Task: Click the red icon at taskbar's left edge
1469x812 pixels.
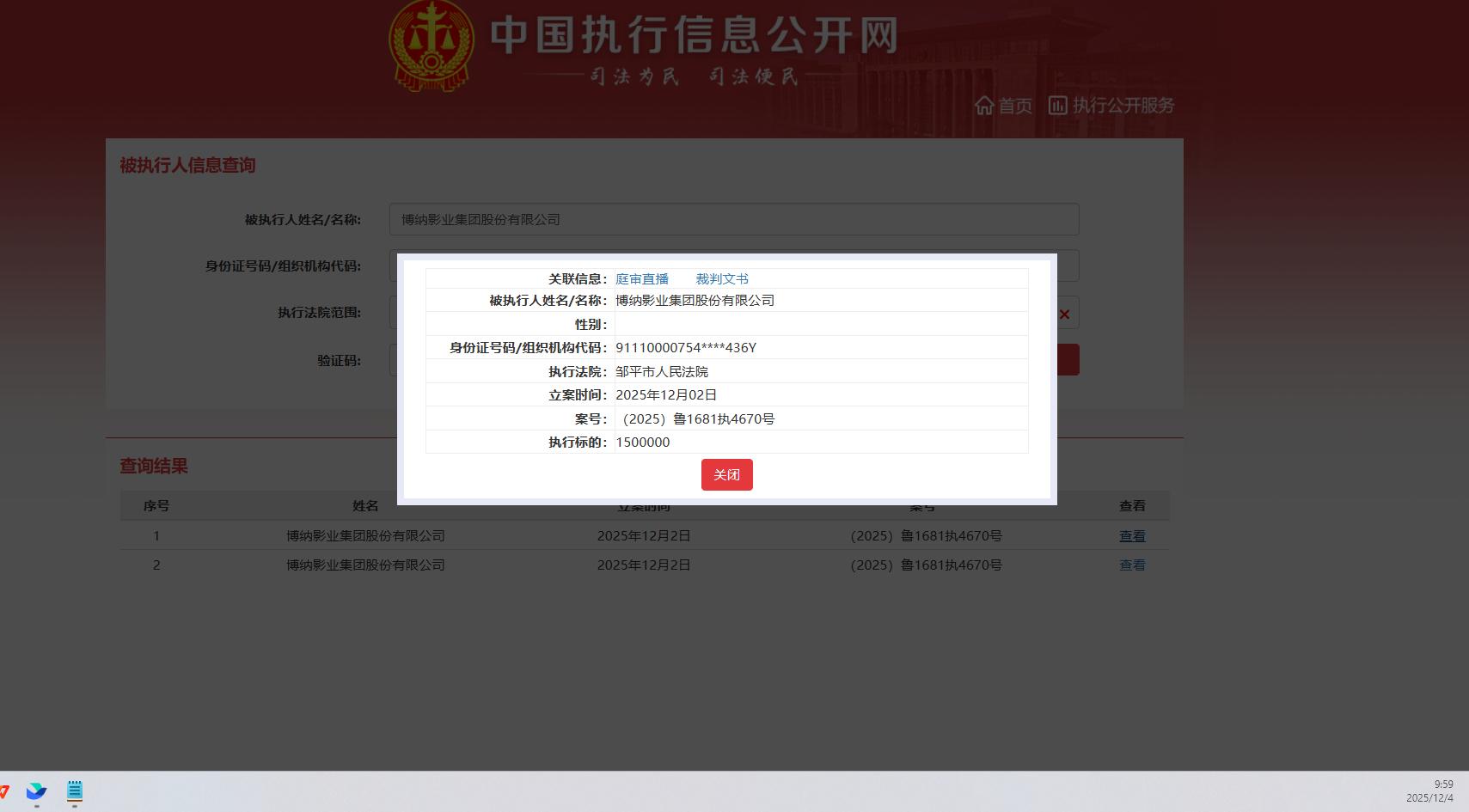Action: point(4,791)
